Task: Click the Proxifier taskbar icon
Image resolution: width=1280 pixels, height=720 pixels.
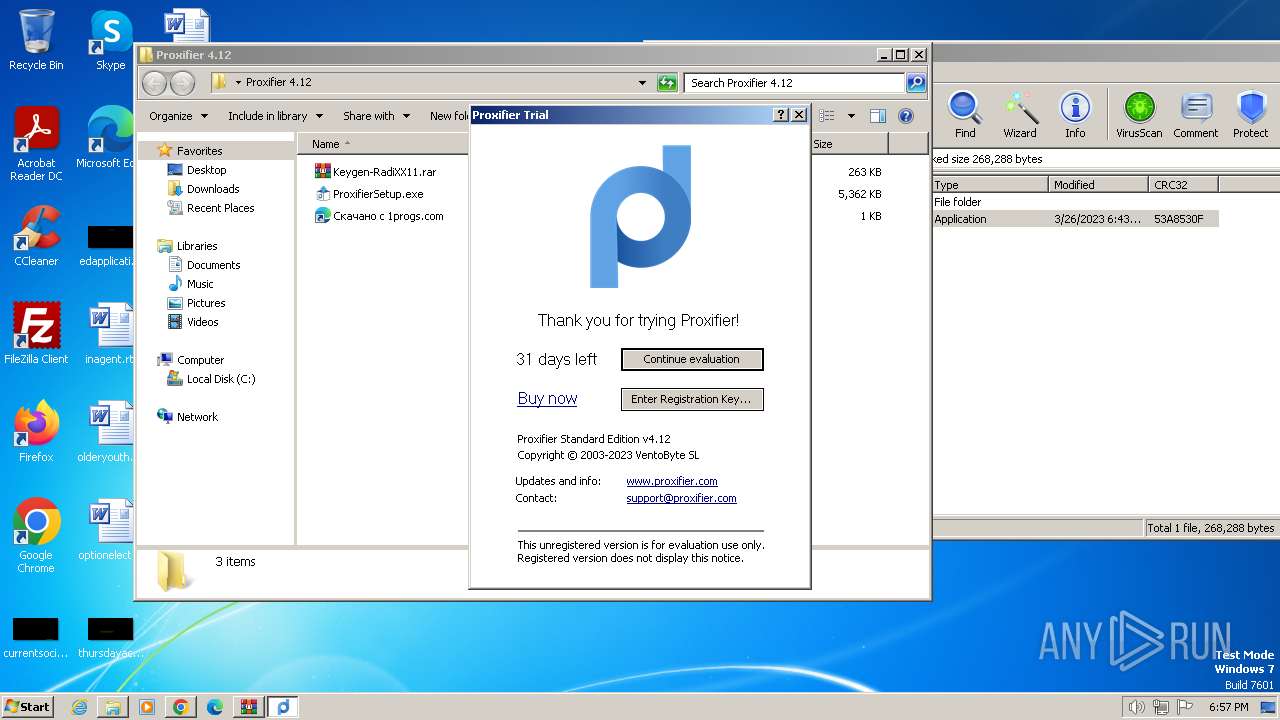Action: click(283, 707)
